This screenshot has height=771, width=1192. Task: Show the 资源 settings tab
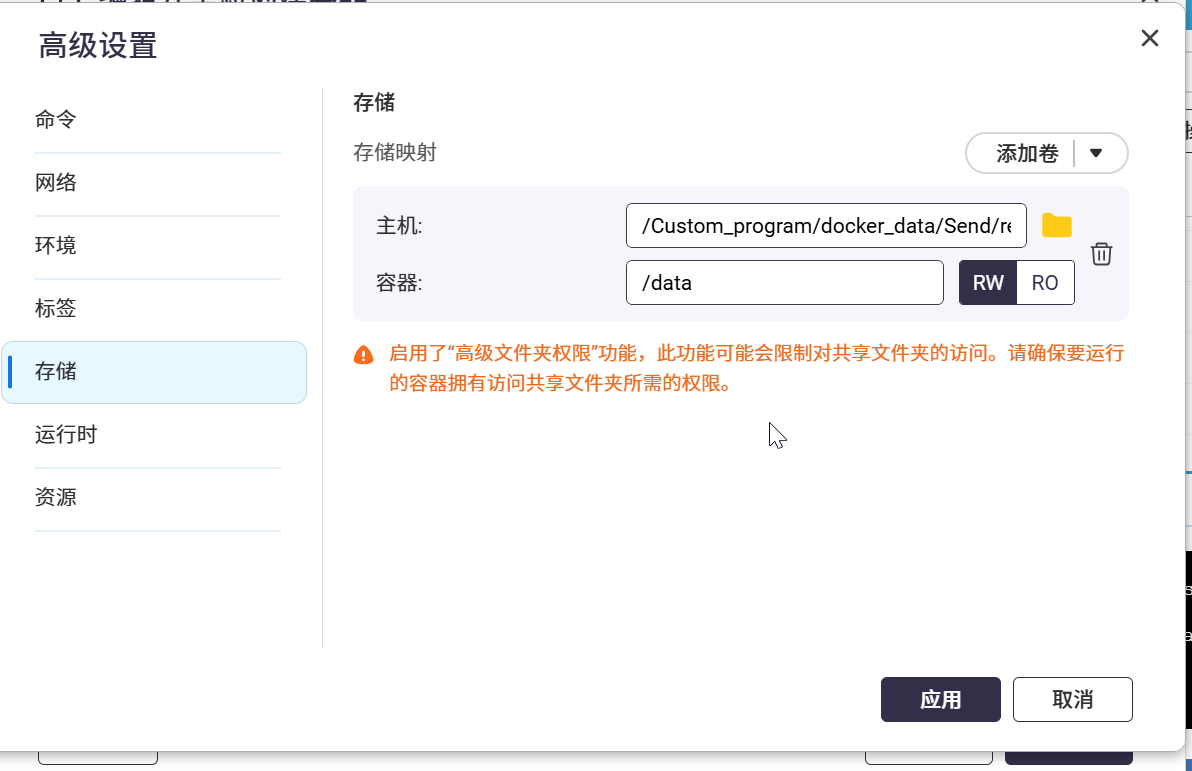pos(157,498)
